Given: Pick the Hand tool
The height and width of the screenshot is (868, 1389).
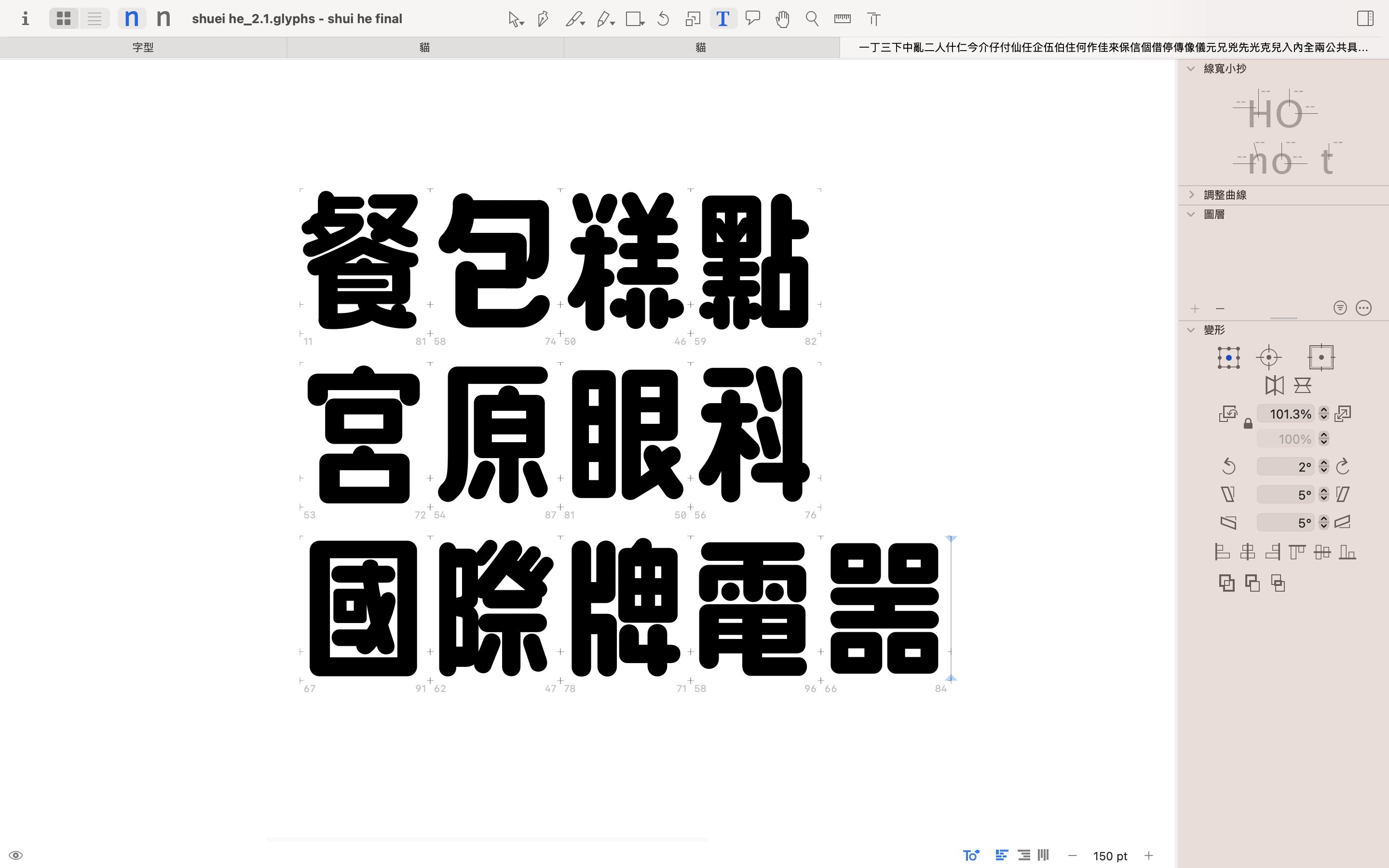Looking at the screenshot, I should [782, 19].
